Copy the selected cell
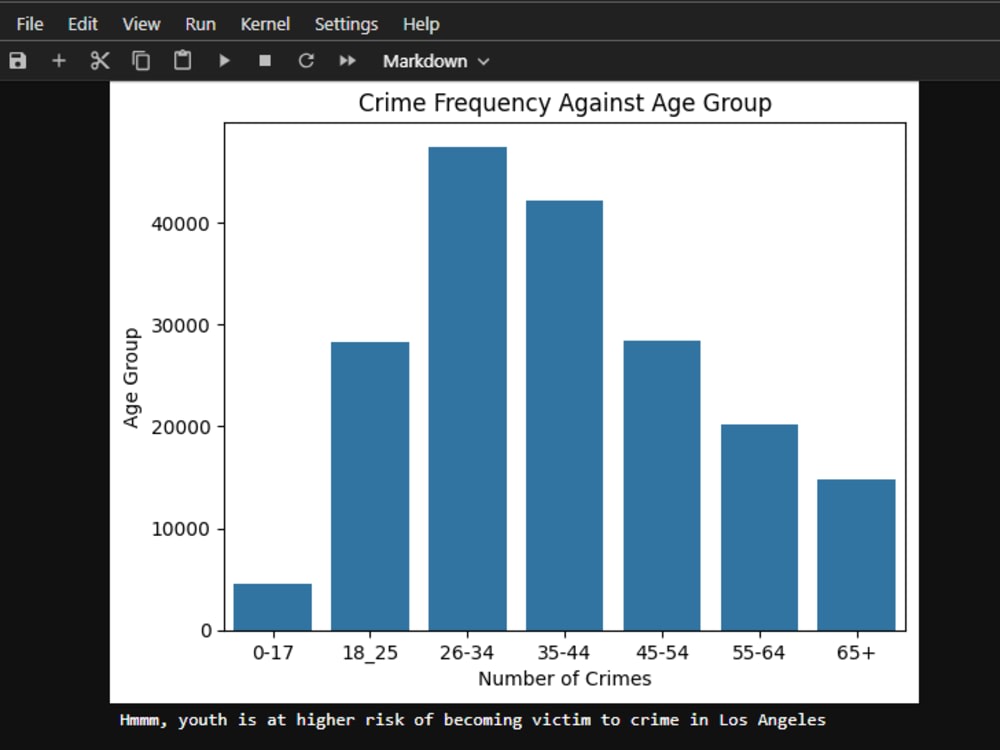 [x=141, y=61]
